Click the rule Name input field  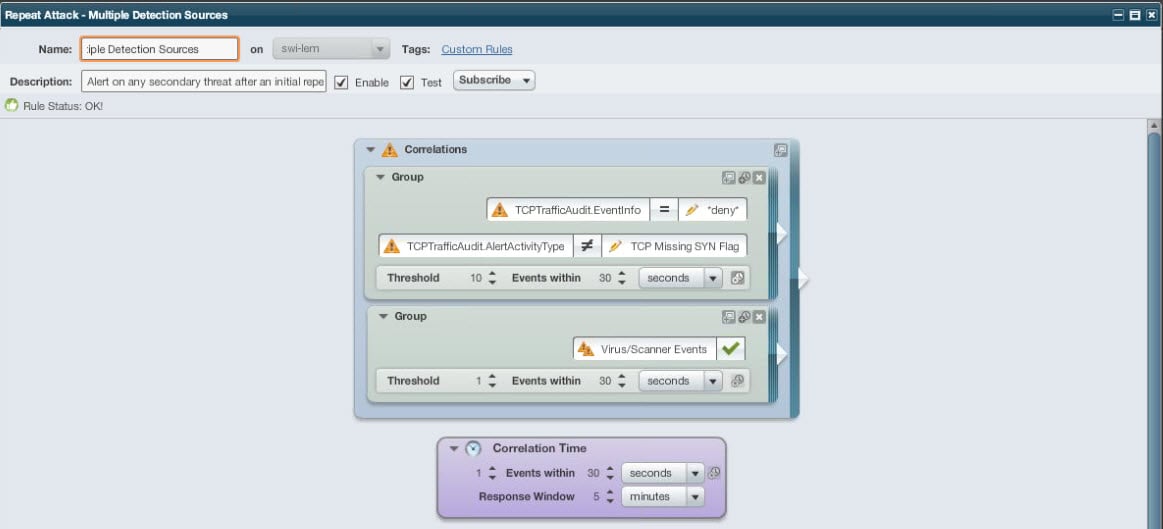point(159,50)
